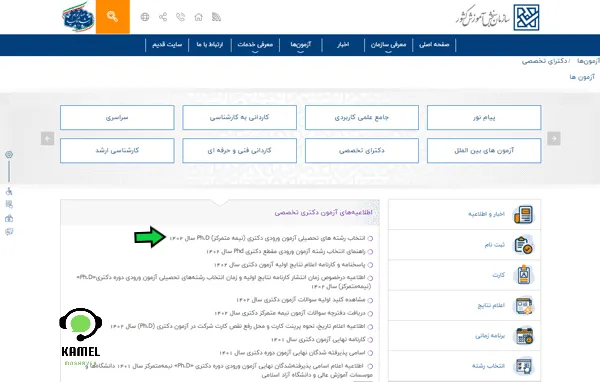Open صفحه اصلی in navigation bar
The width and height of the screenshot is (600, 382).
tap(434, 45)
